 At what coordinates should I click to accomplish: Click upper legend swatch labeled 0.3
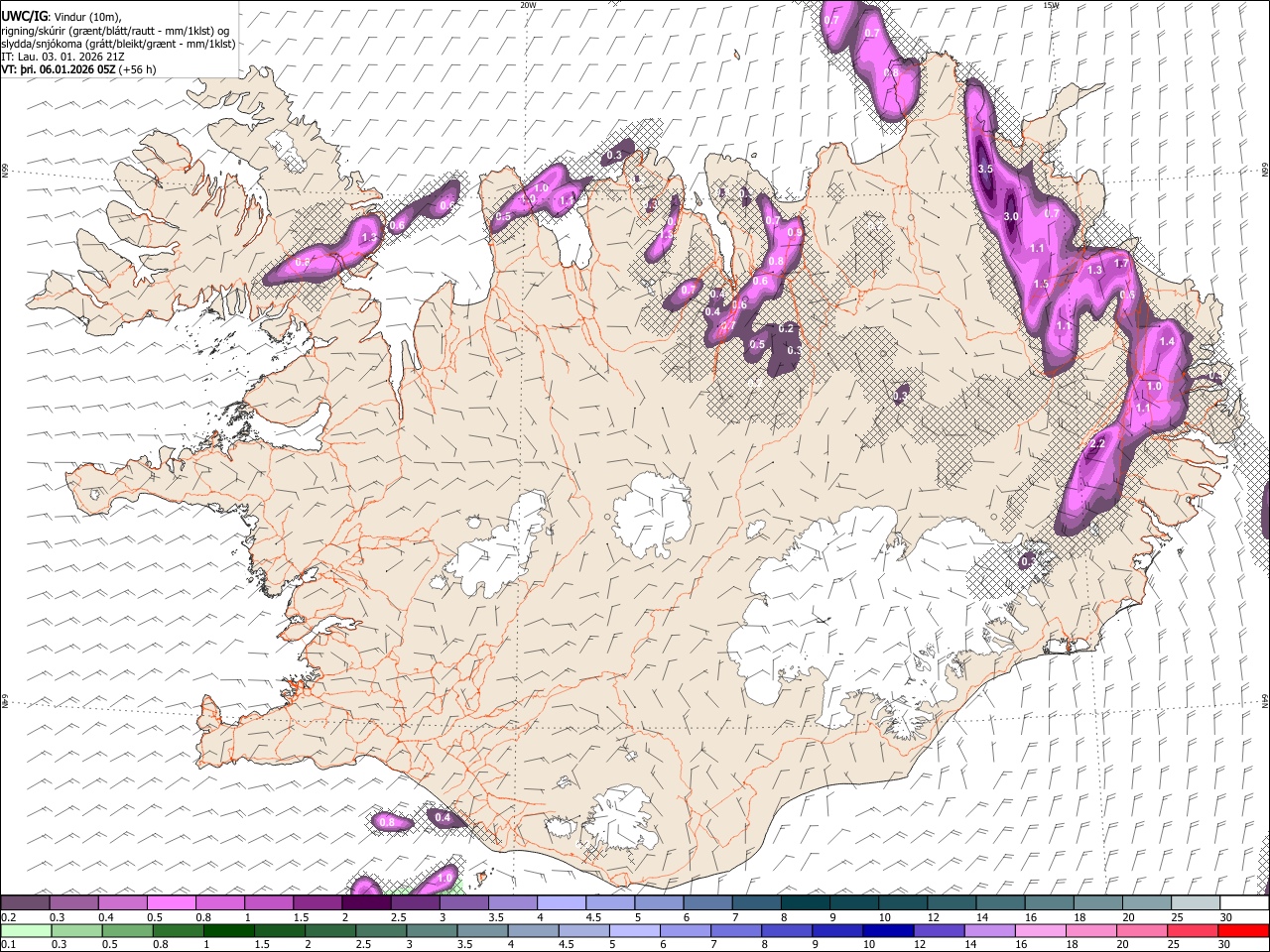(73, 902)
